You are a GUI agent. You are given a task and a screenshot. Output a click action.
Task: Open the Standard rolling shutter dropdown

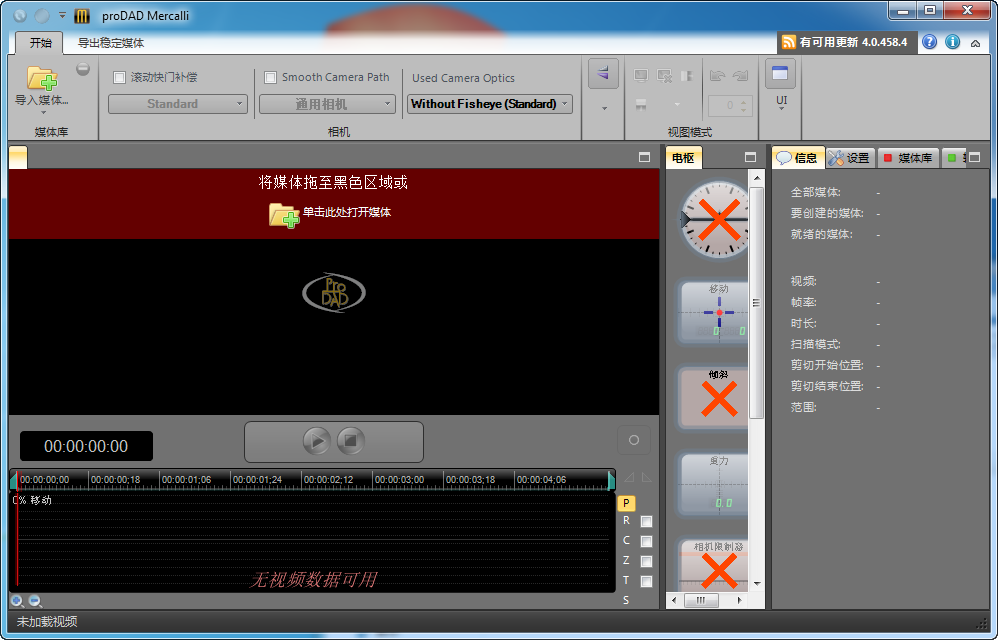click(178, 104)
